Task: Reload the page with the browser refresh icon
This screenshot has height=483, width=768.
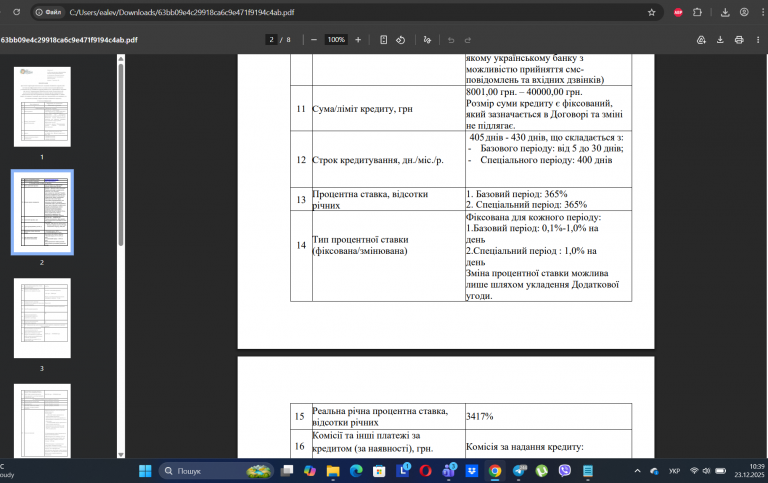Action: coord(17,12)
